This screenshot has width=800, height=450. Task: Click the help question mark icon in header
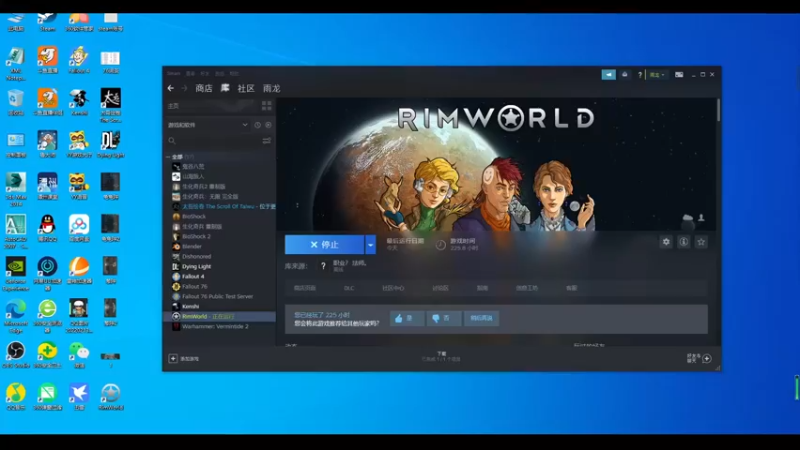640,74
